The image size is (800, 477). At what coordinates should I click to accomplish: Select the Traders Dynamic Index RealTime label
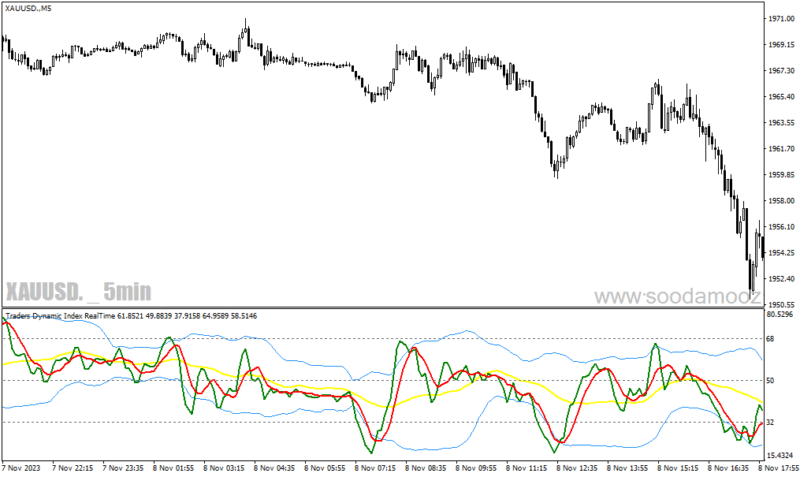coord(61,316)
